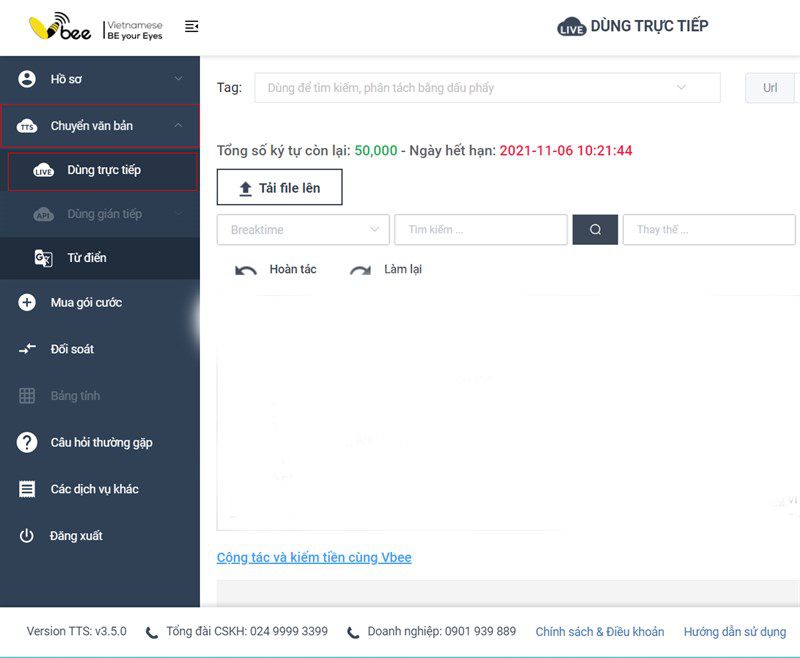Click the Thay thế input field
The height and width of the screenshot is (658, 800).
pyautogui.click(x=709, y=230)
